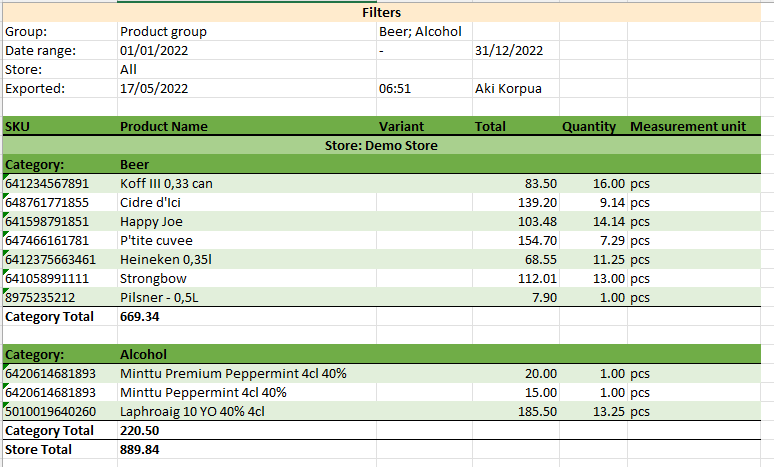The height and width of the screenshot is (467, 774).
Task: Select the Measurement unit column header
Action: [687, 127]
